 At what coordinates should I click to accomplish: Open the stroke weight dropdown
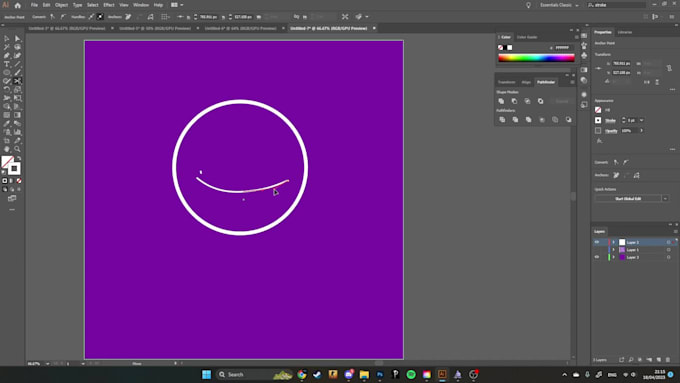[641, 120]
